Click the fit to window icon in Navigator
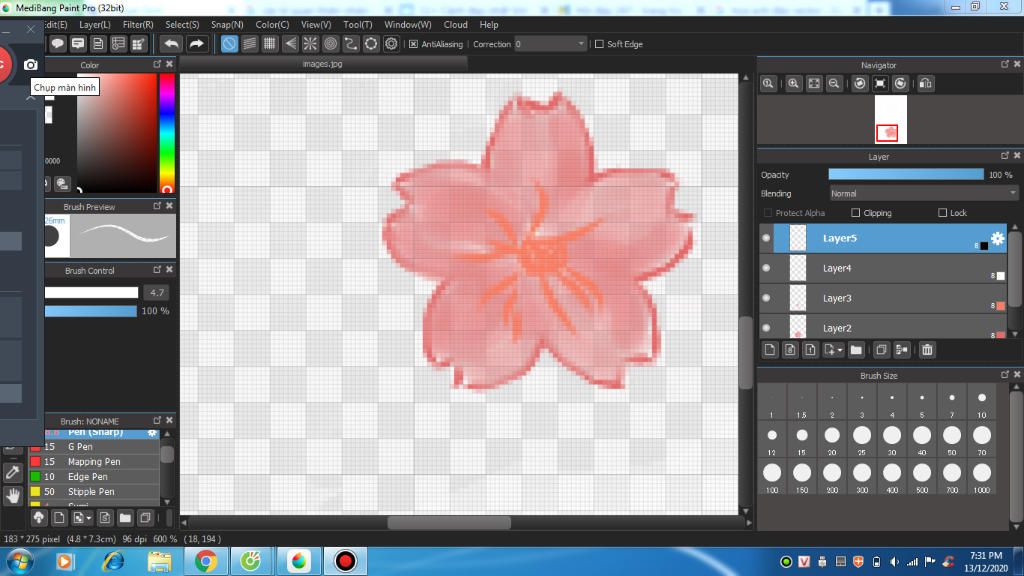Viewport: 1024px width, 576px height. tap(814, 84)
